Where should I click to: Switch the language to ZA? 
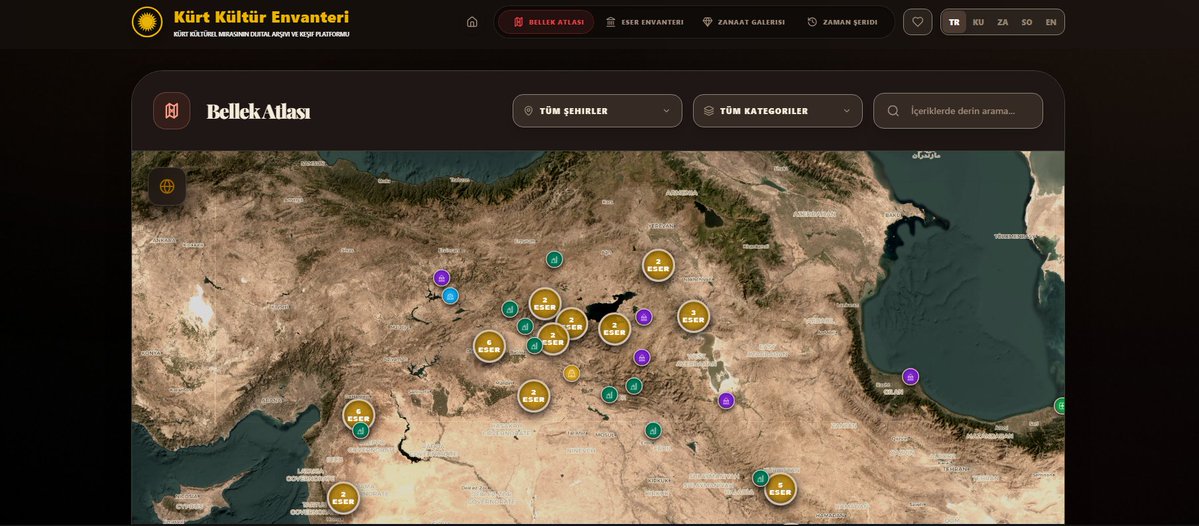coord(1002,22)
